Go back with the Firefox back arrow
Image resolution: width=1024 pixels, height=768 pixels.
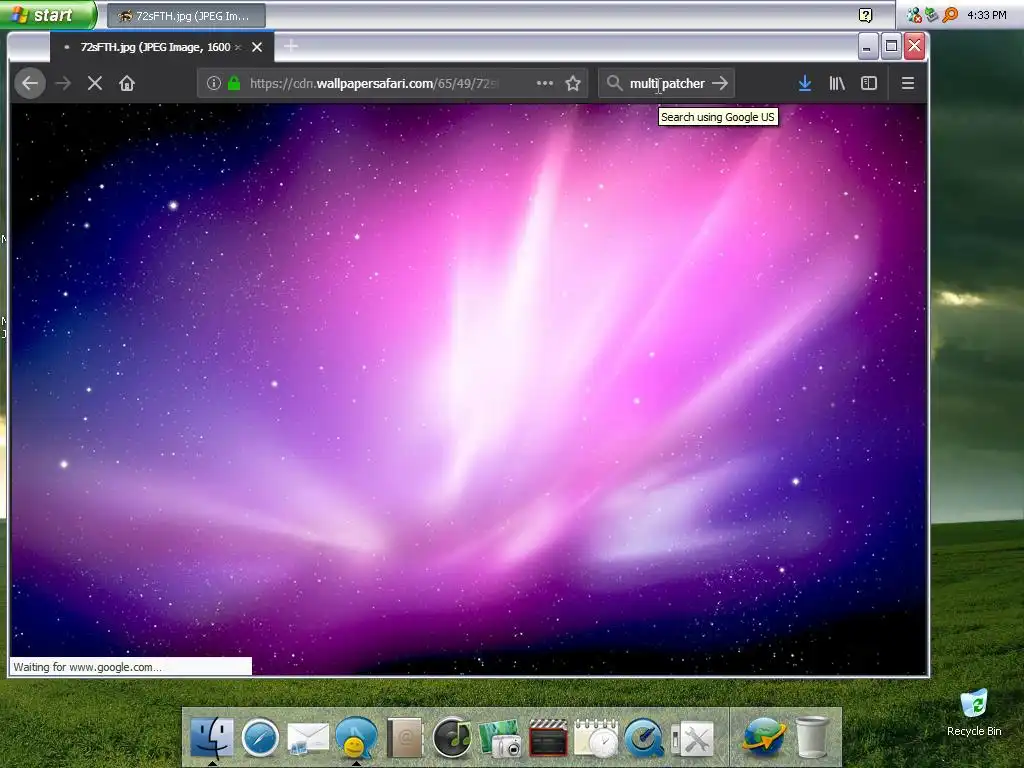point(29,84)
